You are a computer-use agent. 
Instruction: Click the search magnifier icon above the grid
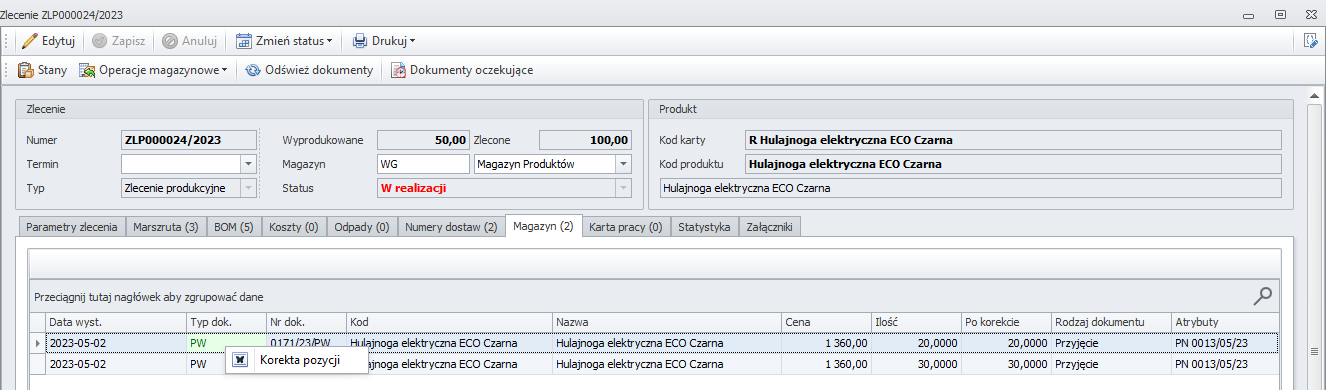tap(1264, 295)
